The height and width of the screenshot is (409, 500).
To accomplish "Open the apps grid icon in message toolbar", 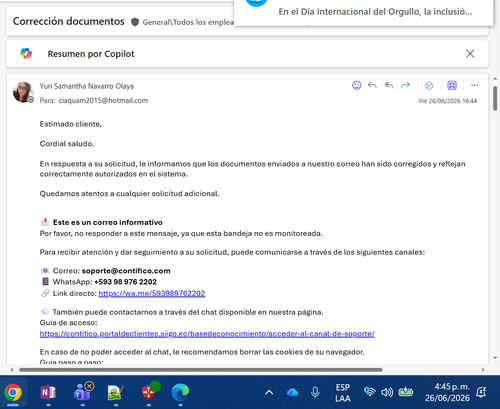I will click(452, 86).
